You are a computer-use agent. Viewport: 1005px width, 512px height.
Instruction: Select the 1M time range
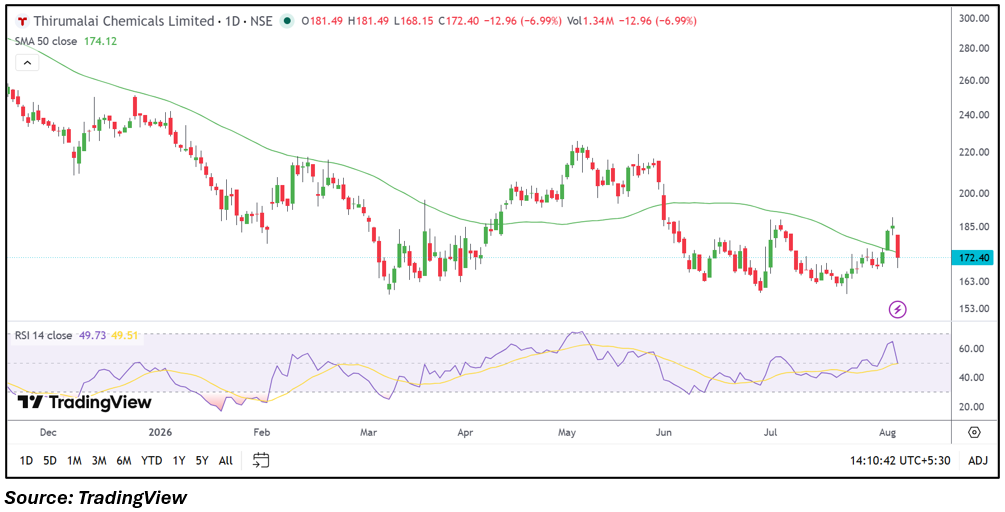point(74,460)
